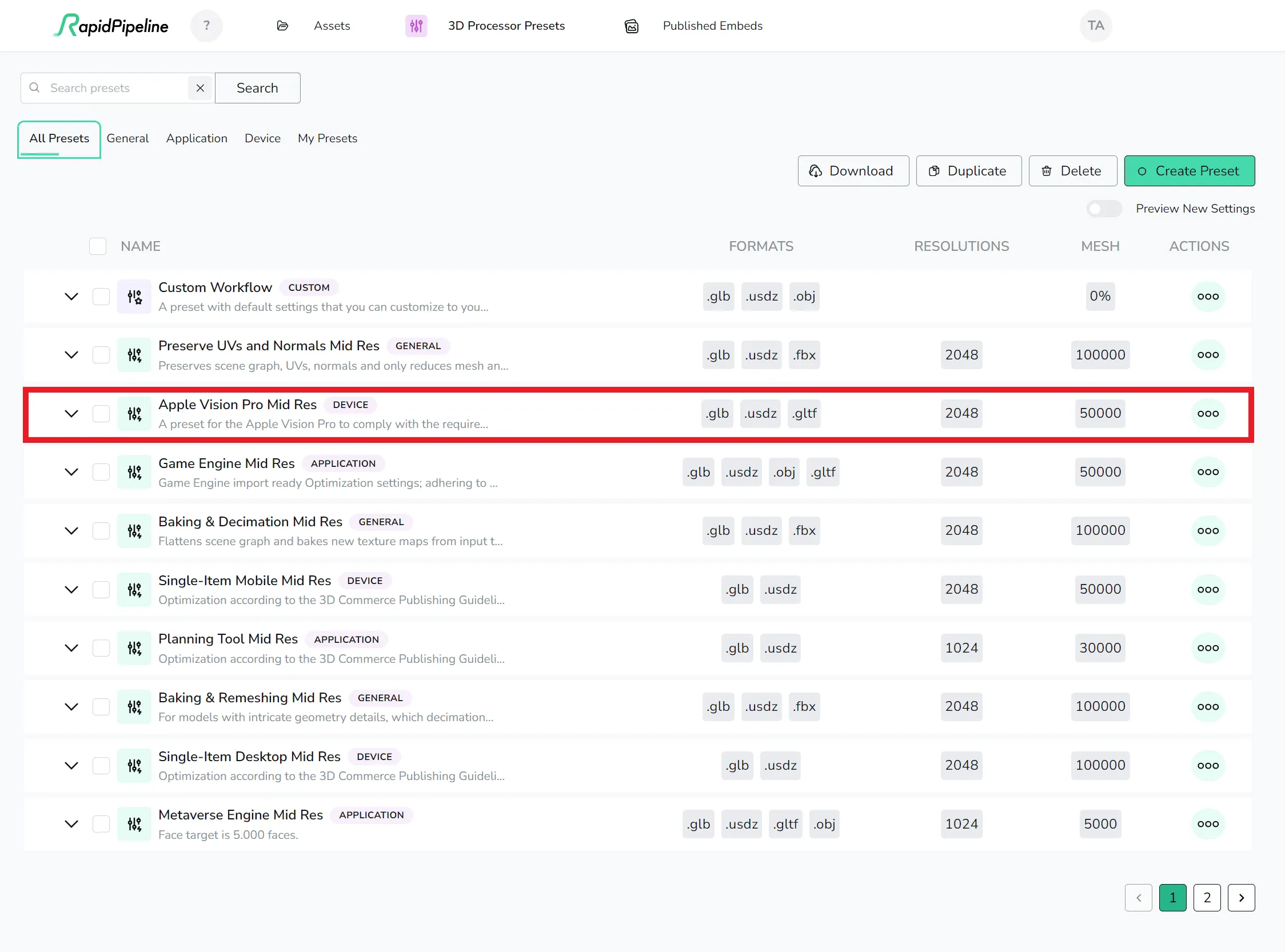Screen dimensions: 1285x952
Task: Expand the Single-Item Mobile Mid Res row
Action: tap(71, 589)
